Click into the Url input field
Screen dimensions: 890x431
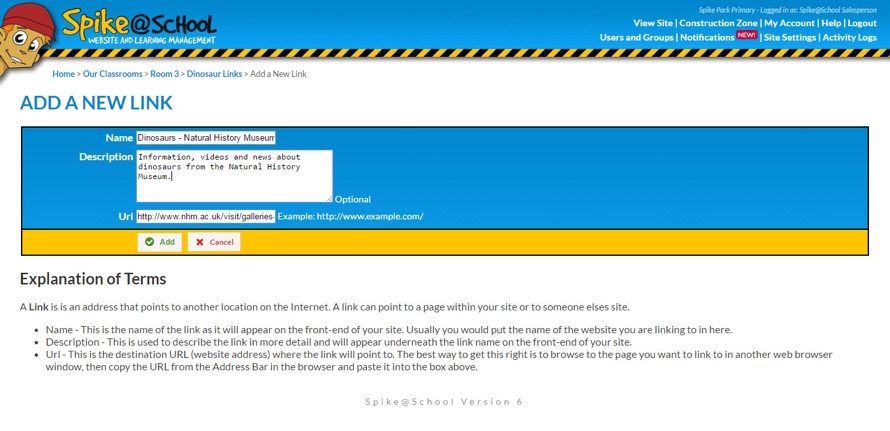(205, 216)
